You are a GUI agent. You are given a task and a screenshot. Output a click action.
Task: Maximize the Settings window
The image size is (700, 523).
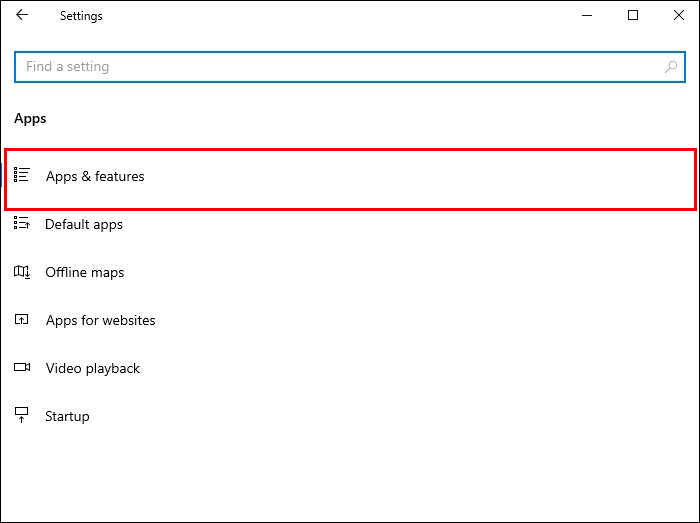pyautogui.click(x=633, y=16)
